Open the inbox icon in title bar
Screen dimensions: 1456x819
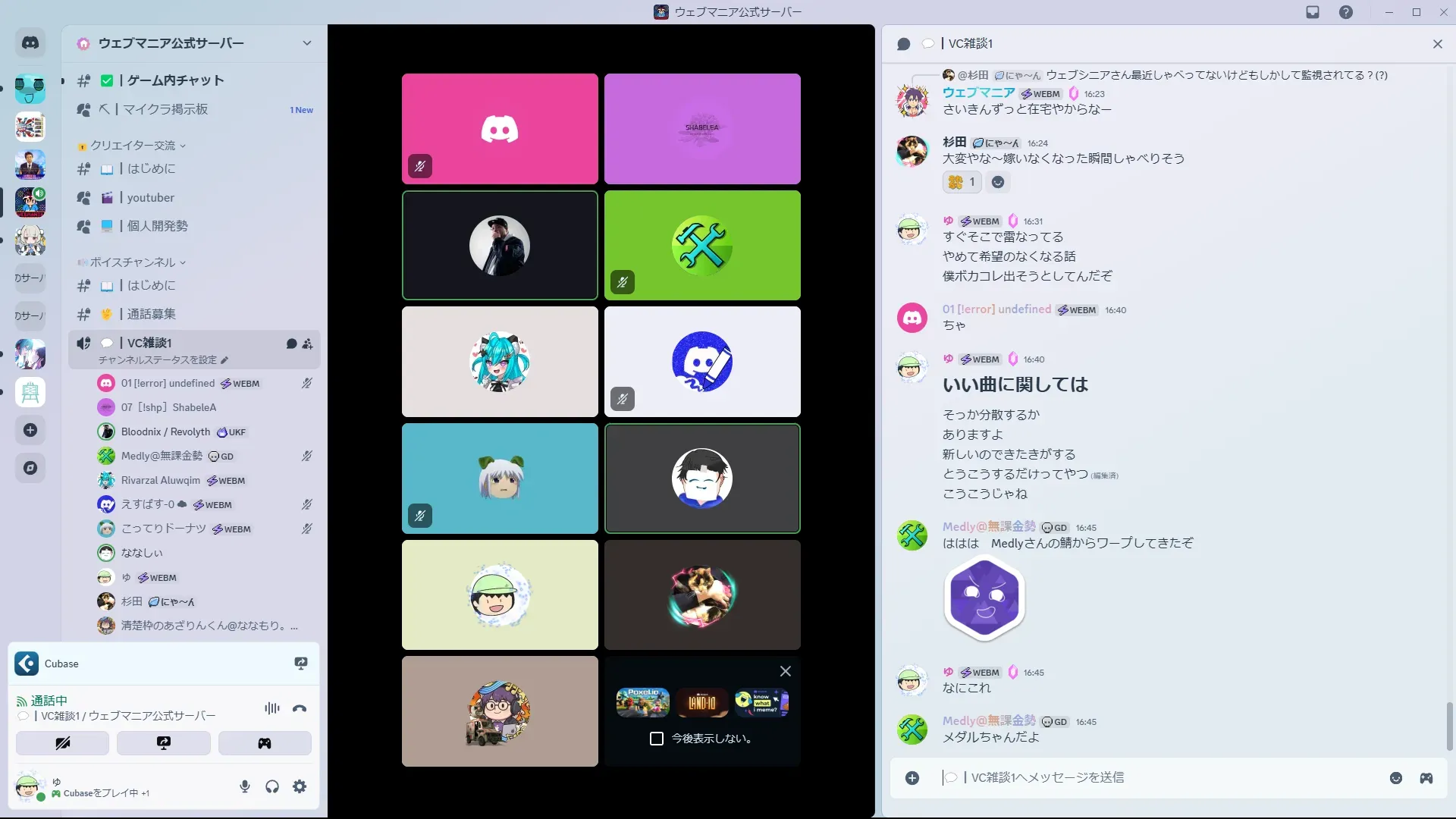coord(1313,12)
